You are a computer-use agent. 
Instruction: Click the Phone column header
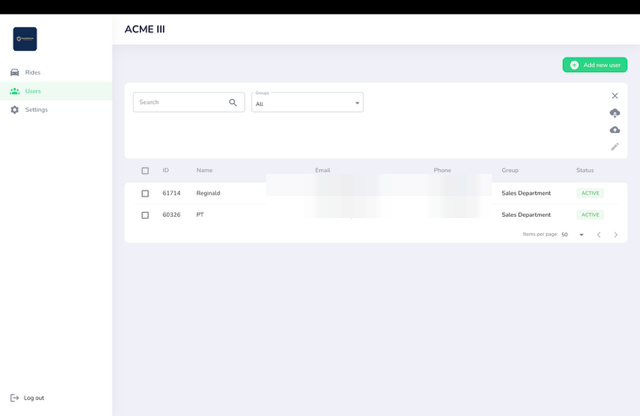tap(442, 170)
